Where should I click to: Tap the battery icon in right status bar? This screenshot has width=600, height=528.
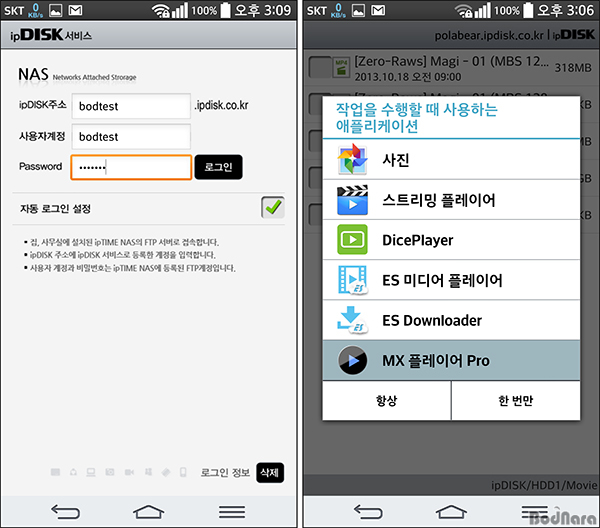528,10
